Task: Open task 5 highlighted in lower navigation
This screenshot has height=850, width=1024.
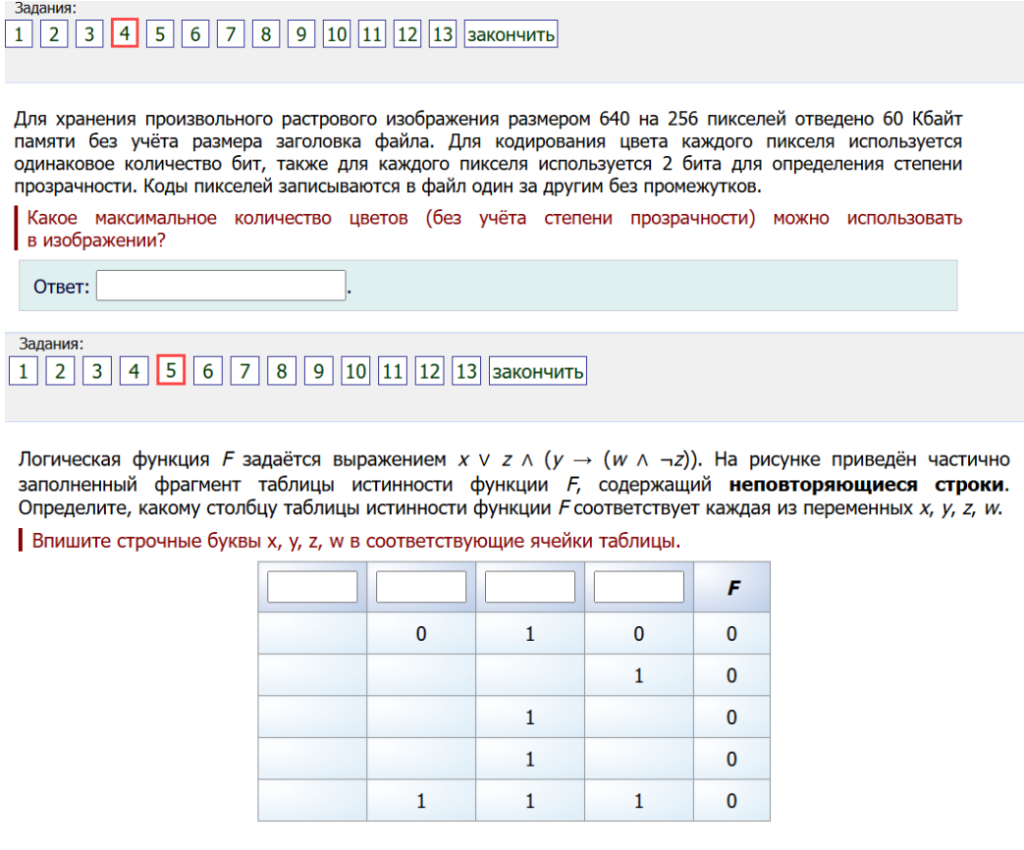Action: coord(170,372)
